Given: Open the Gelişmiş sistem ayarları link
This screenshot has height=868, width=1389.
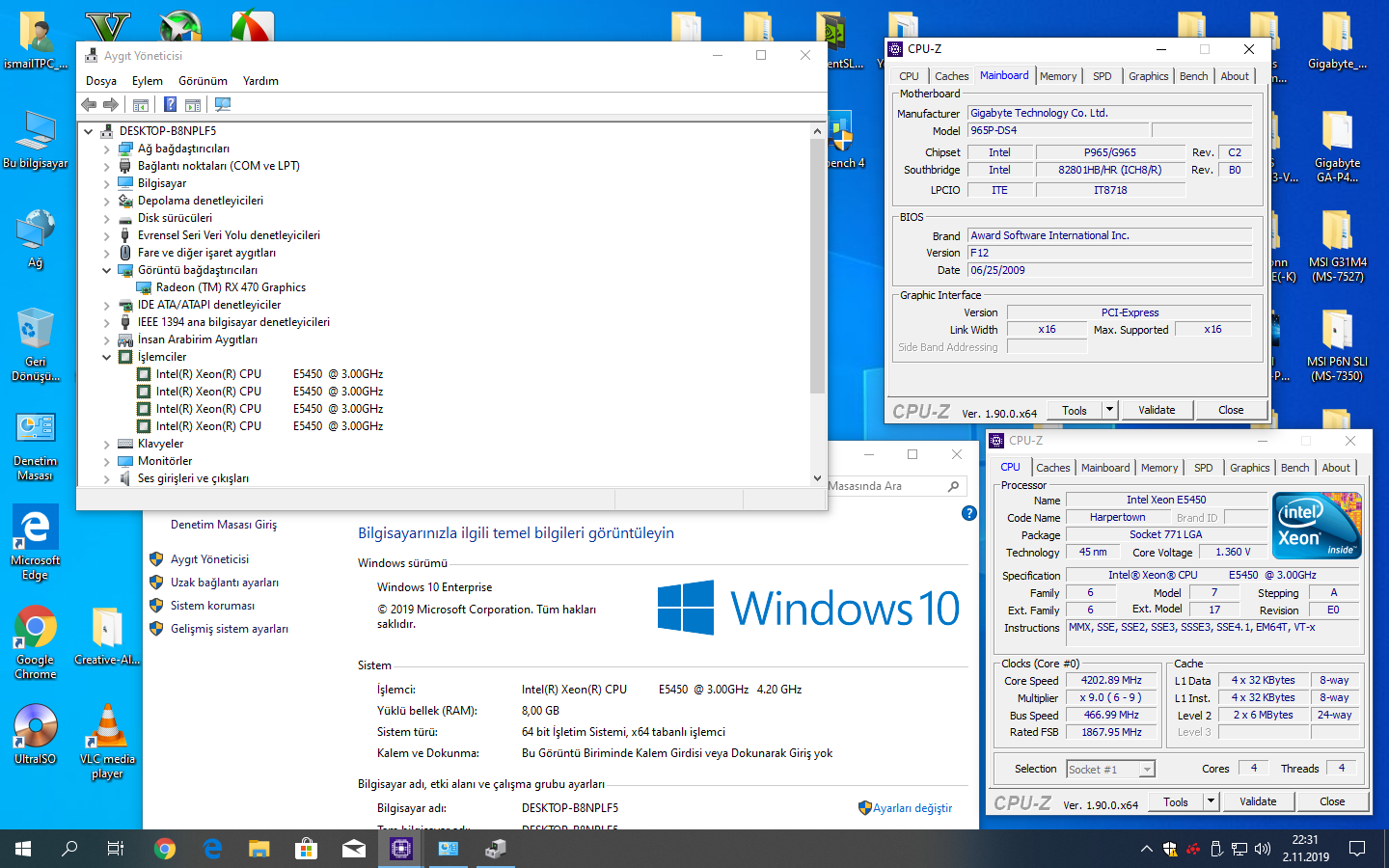Looking at the screenshot, I should [x=230, y=629].
